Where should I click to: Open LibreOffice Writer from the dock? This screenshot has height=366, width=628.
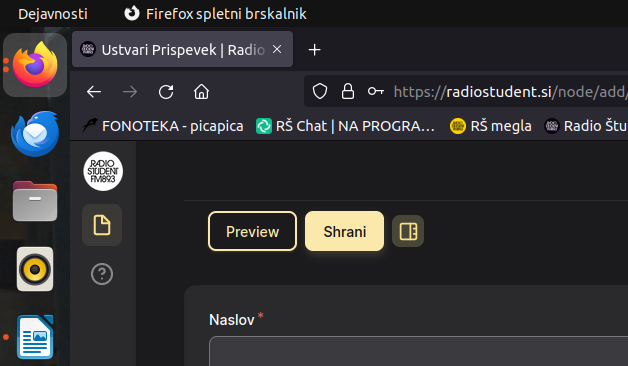[x=35, y=337]
